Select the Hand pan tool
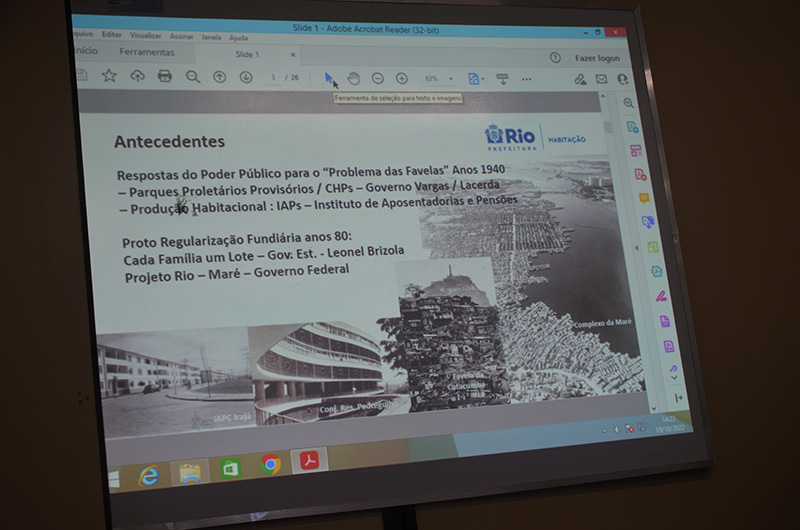800x530 pixels. click(x=354, y=79)
